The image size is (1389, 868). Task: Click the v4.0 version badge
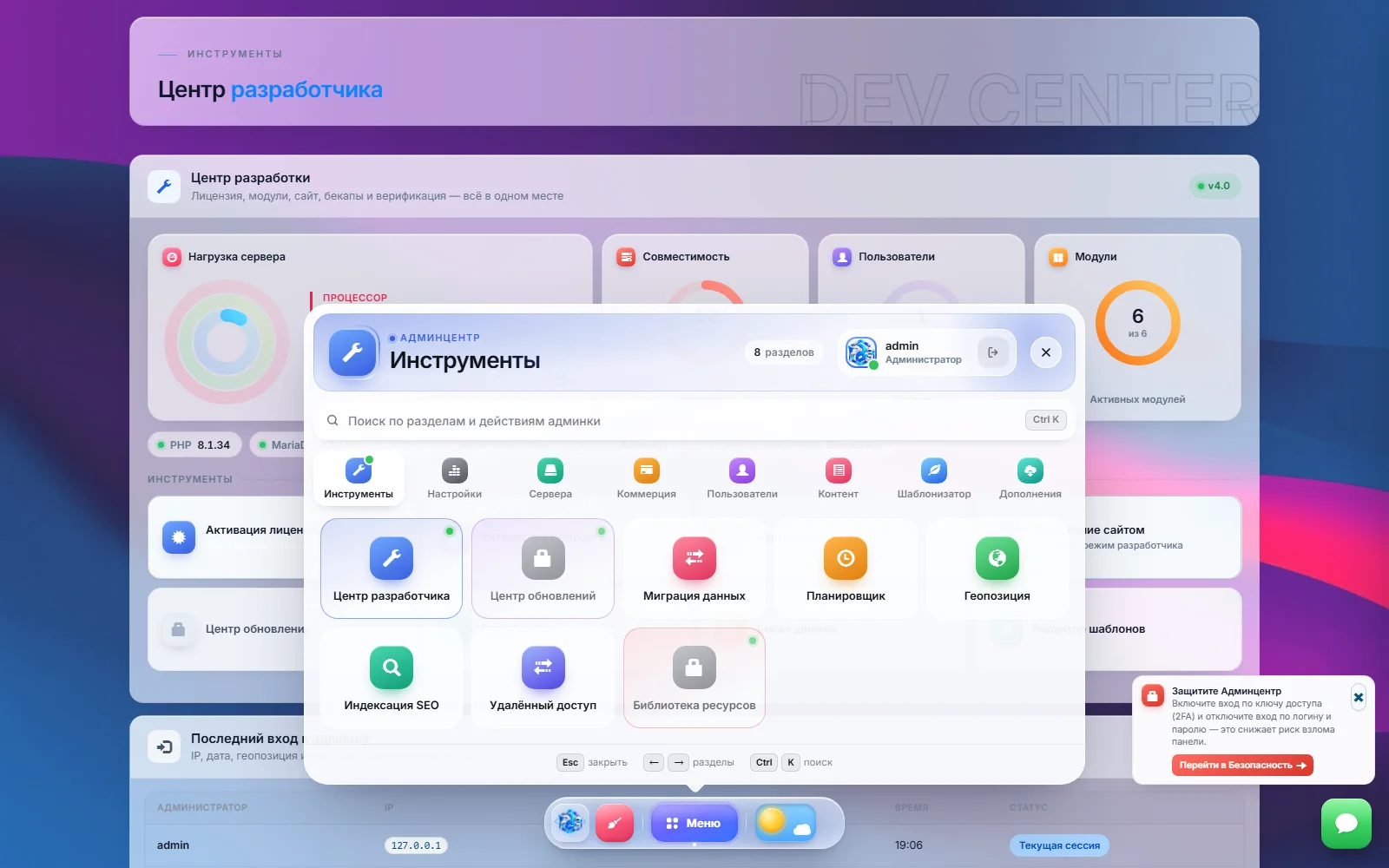coord(1215,186)
